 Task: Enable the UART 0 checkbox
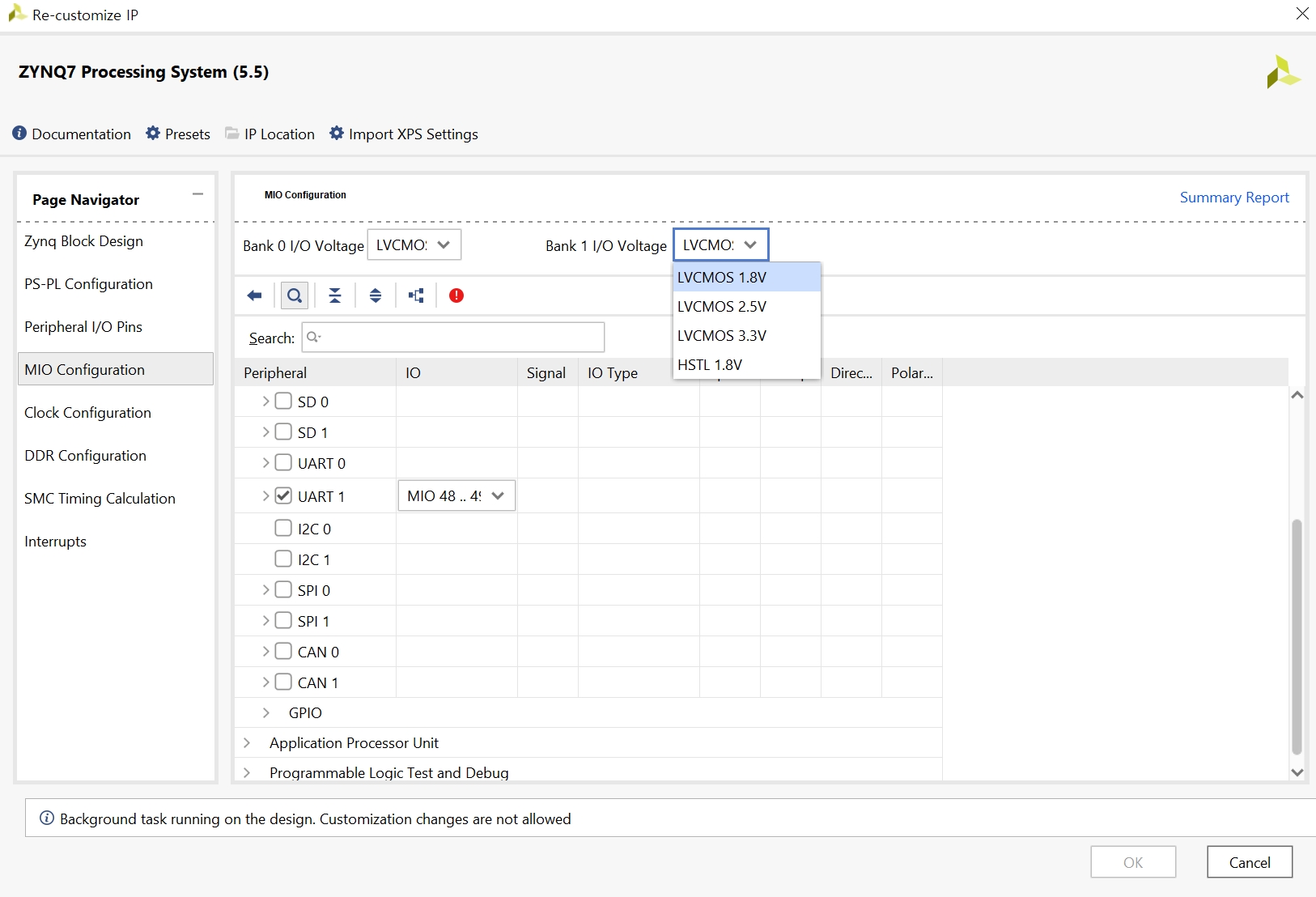(x=283, y=462)
